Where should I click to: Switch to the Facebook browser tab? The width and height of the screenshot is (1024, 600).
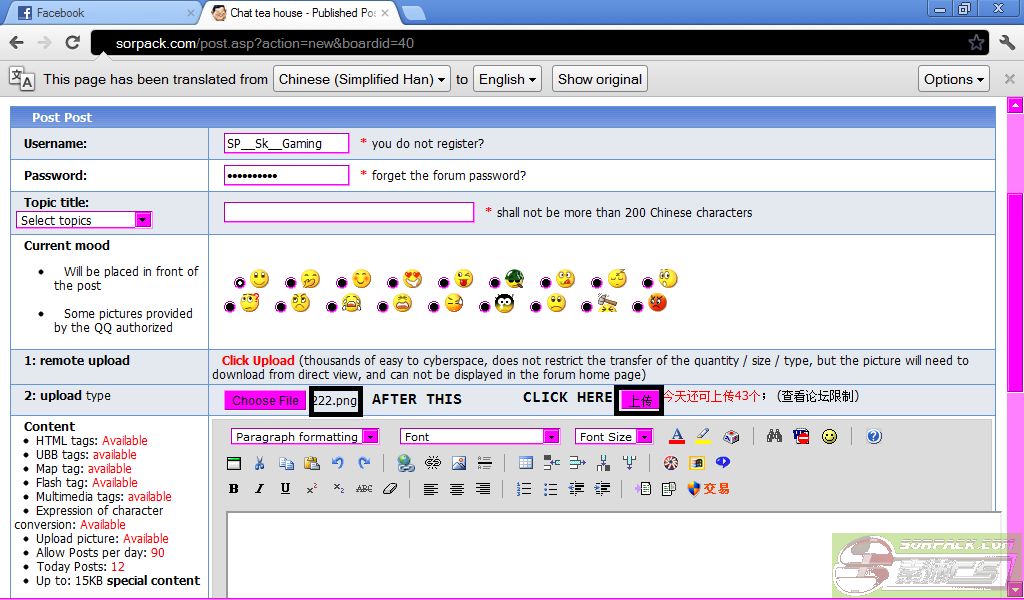point(100,13)
